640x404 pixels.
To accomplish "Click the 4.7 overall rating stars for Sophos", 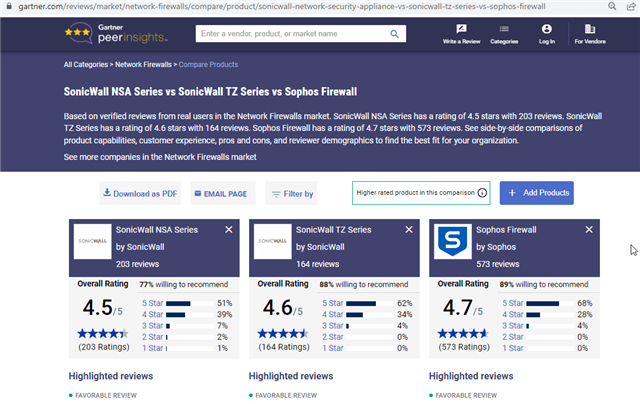I will point(463,334).
